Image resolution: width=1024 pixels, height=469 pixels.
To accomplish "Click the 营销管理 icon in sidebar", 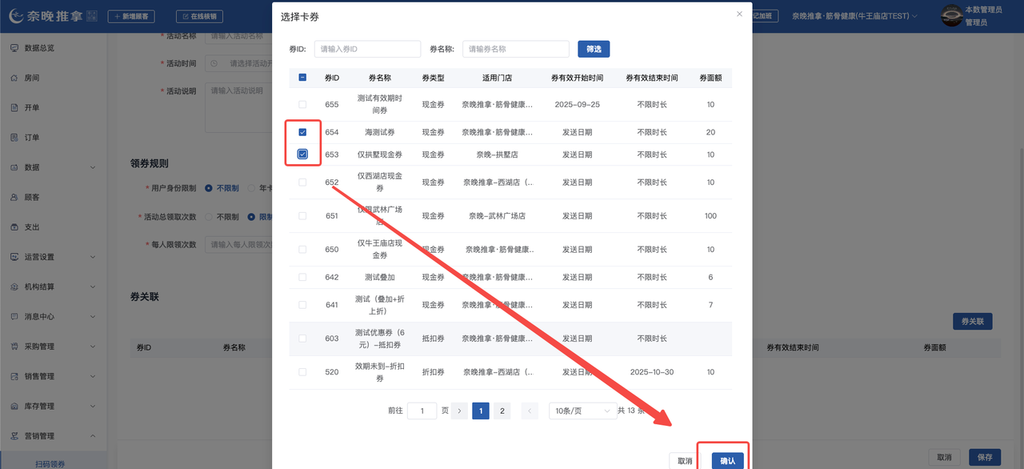I will click(14, 436).
